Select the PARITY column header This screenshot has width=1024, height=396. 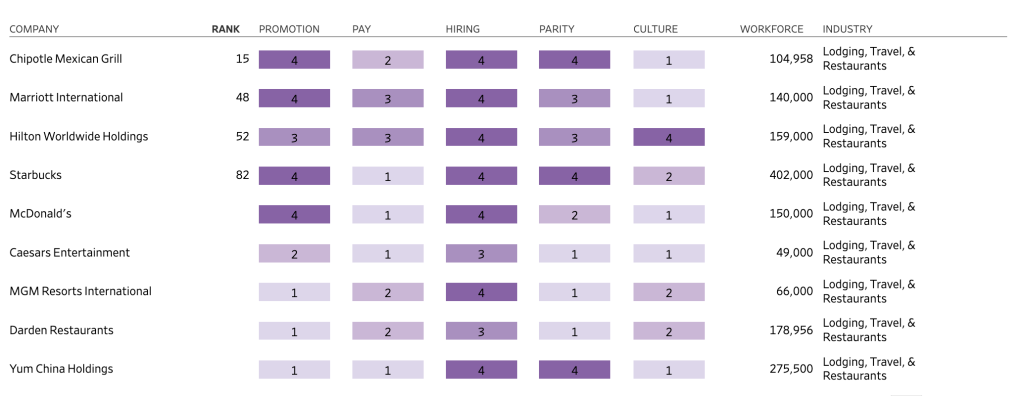[x=556, y=29]
